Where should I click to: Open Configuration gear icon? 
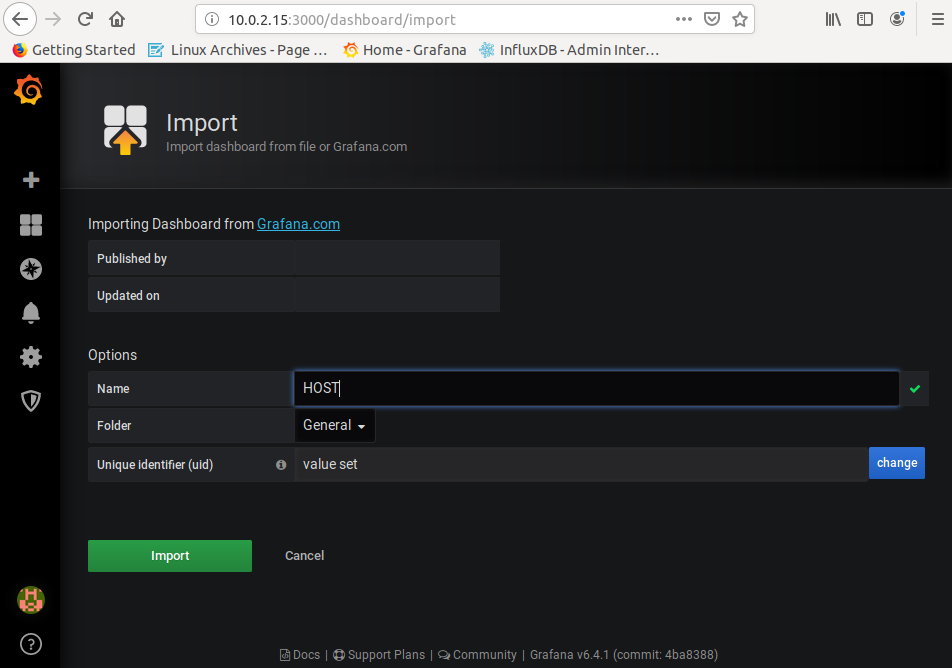click(x=31, y=356)
